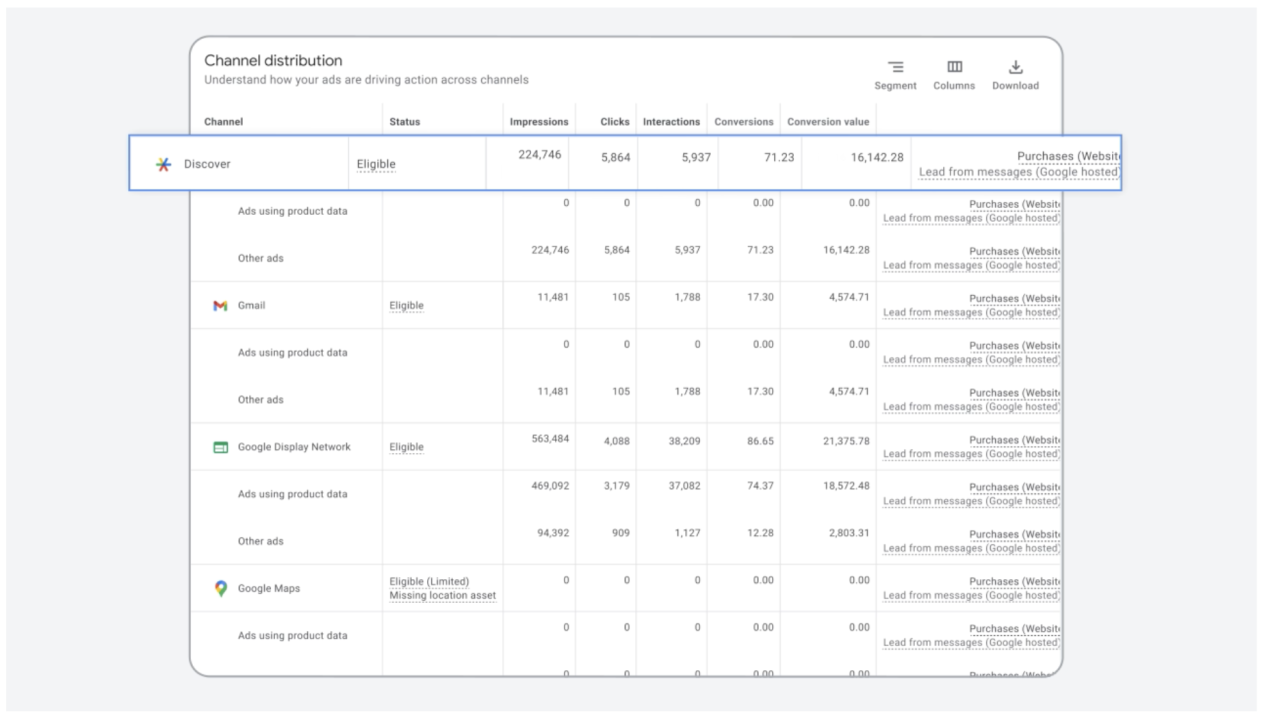
Task: Open the Missing location asset link
Action: 442,595
